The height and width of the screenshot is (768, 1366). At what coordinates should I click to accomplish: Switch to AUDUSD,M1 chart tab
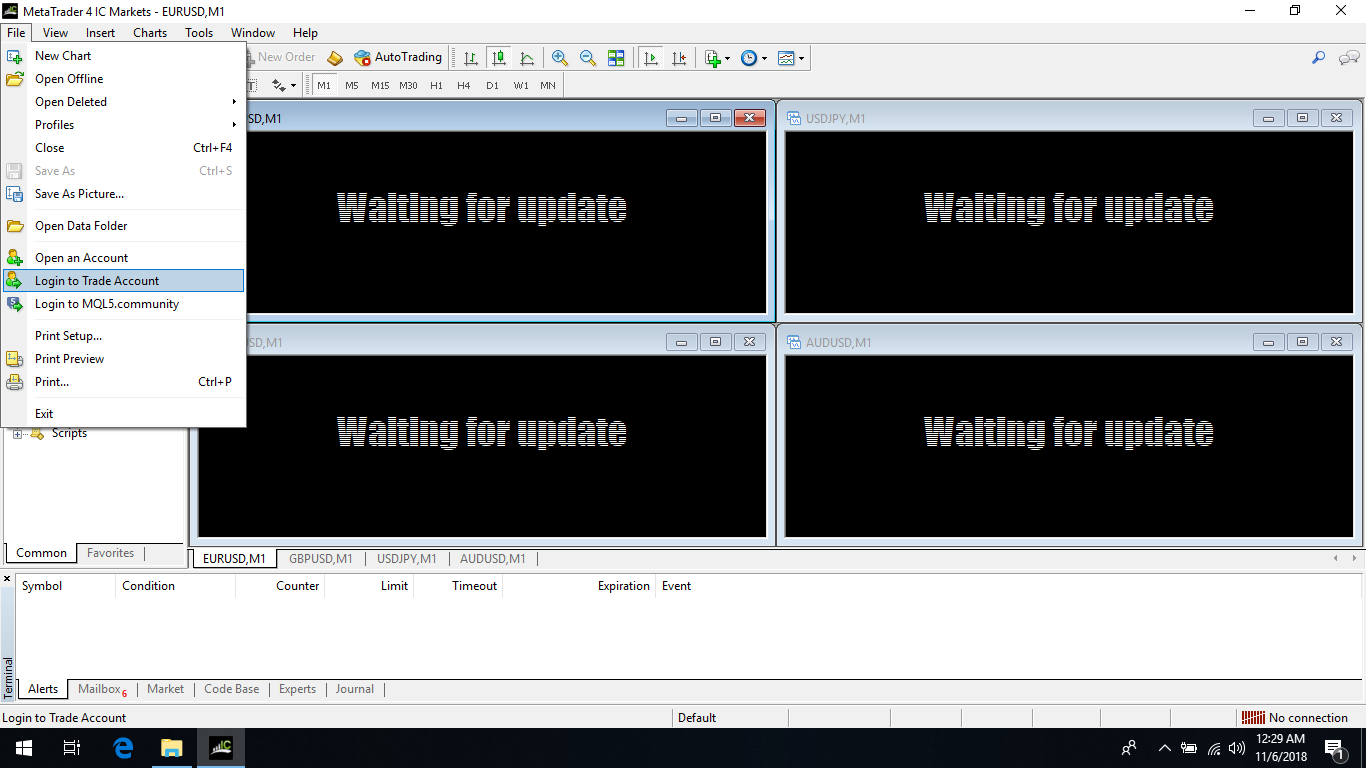492,559
